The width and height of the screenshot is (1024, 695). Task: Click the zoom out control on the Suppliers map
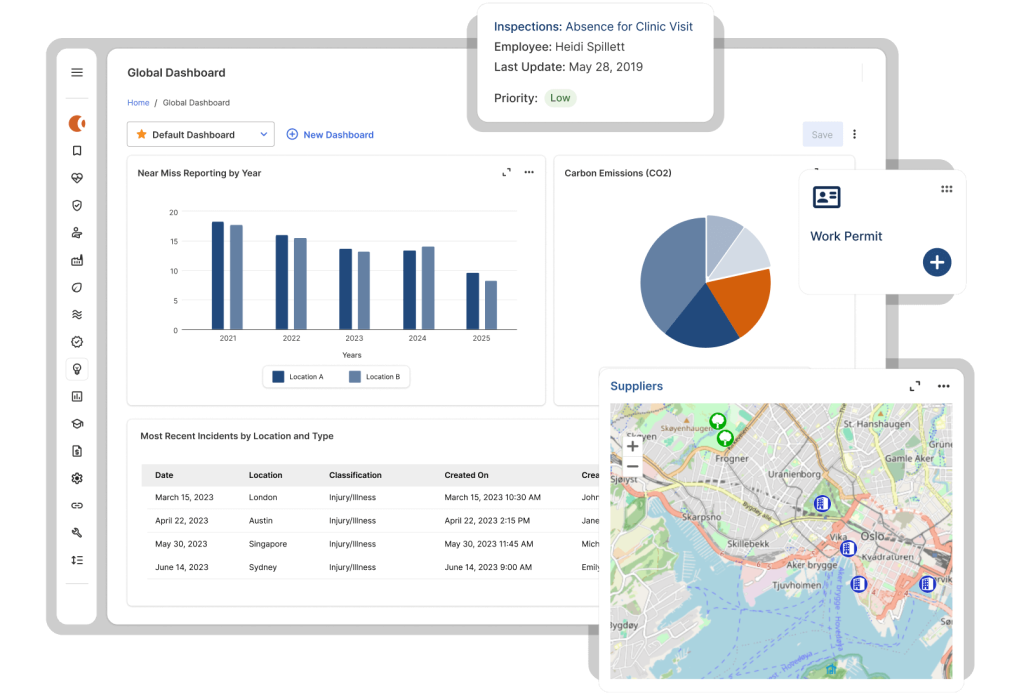pyautogui.click(x=633, y=465)
